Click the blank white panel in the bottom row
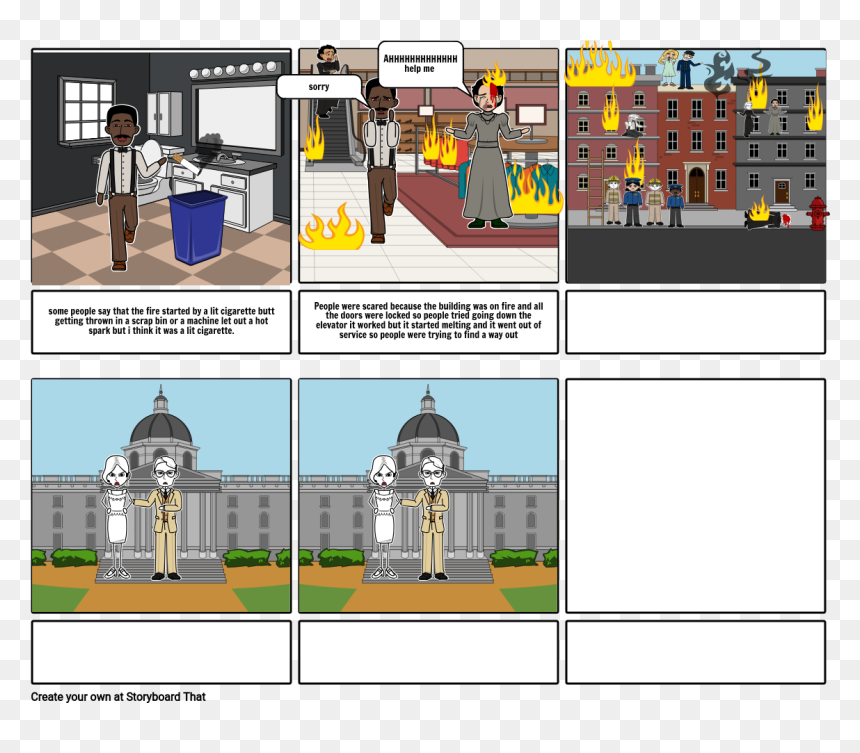This screenshot has height=753, width=860. coord(695,496)
